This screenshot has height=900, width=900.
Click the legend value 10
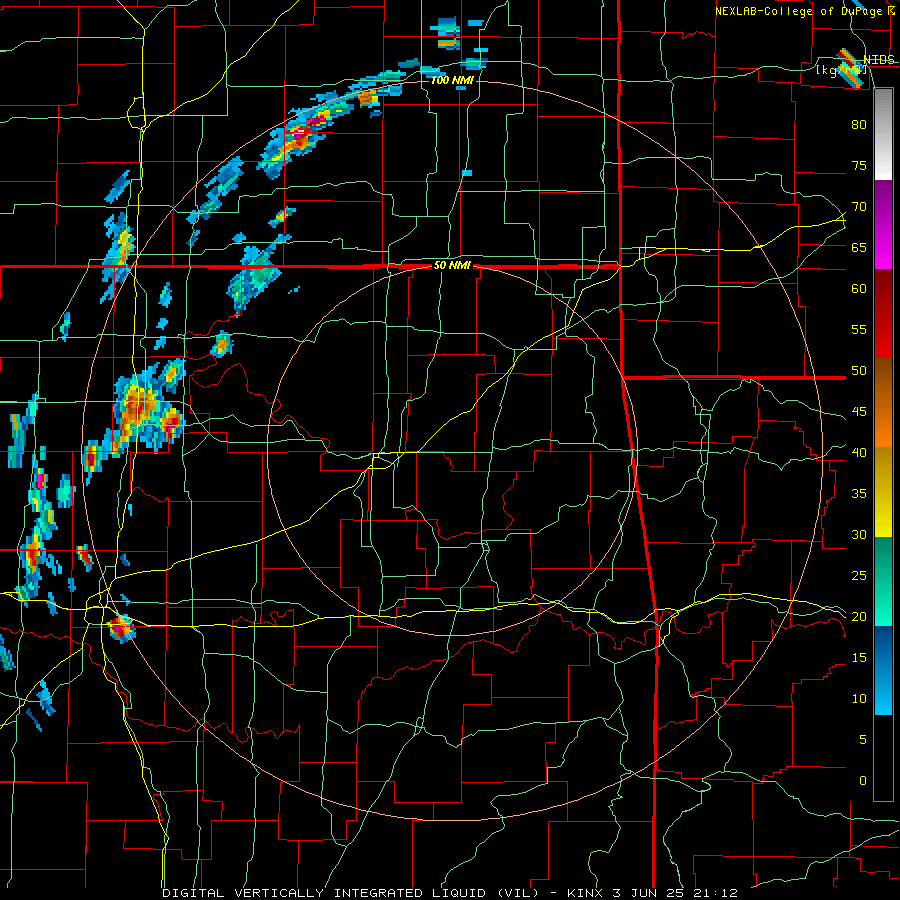[859, 699]
